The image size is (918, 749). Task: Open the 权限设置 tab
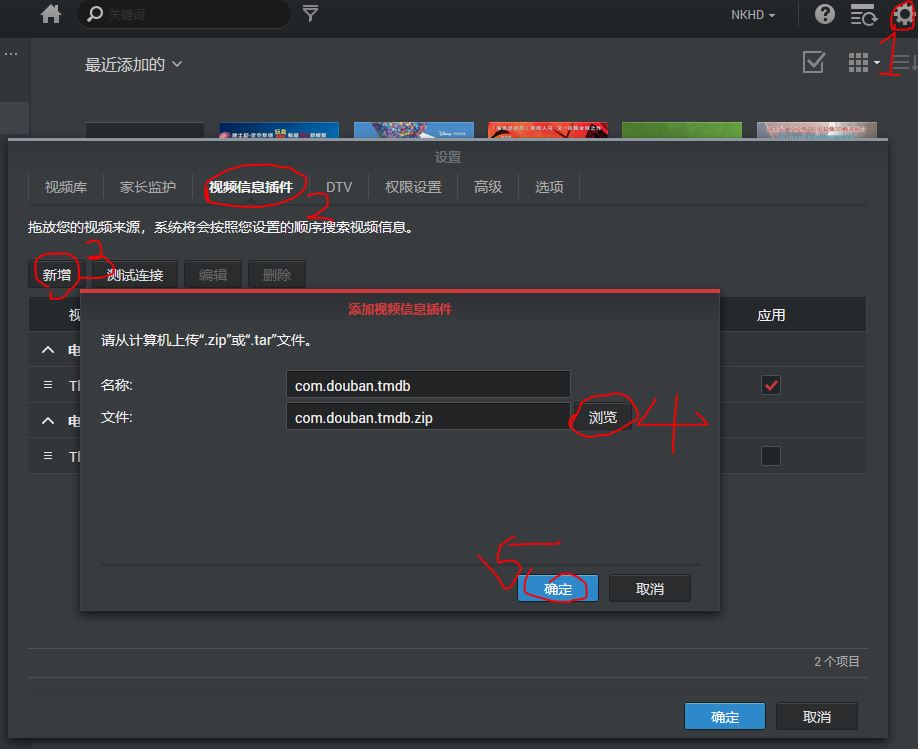pyautogui.click(x=413, y=187)
